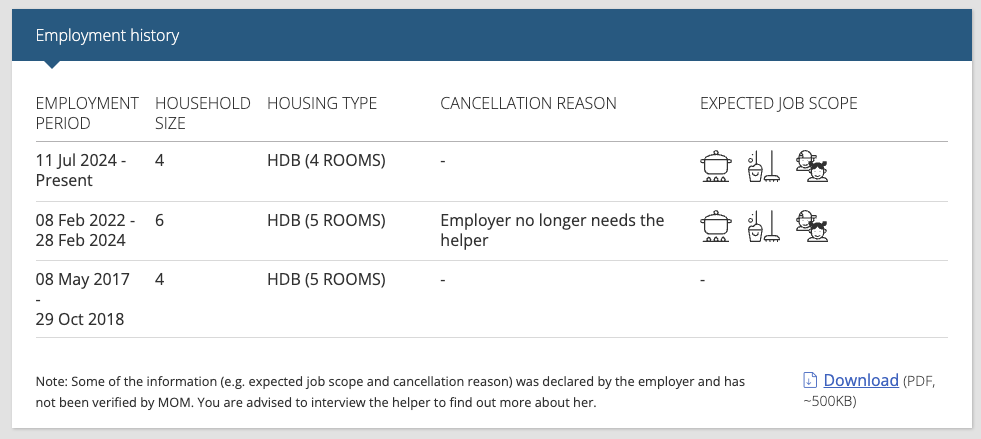
Task: Click the Housing Type column header
Action: [322, 103]
